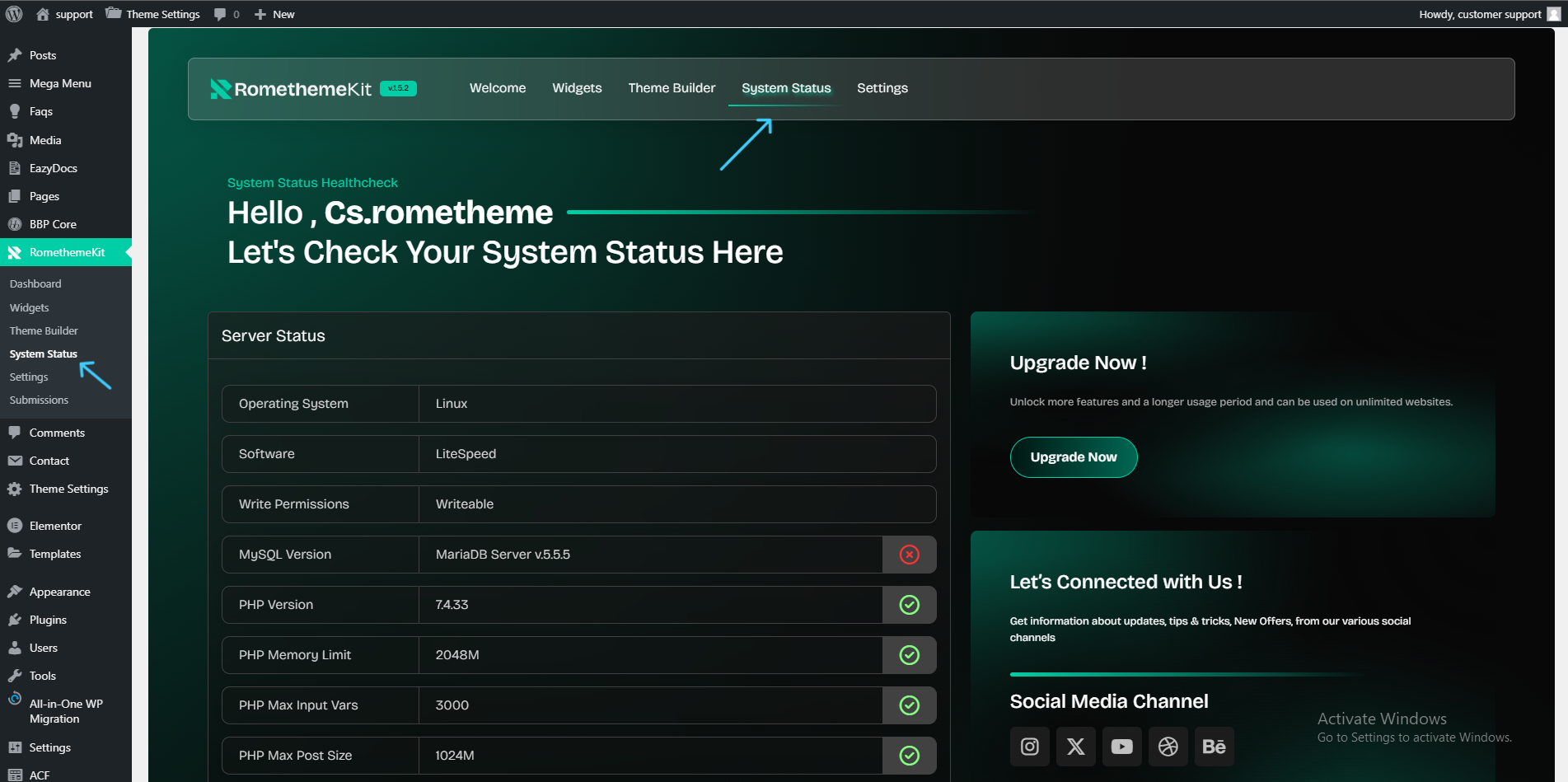1568x782 pixels.
Task: Open Submissions submenu in the sidebar
Action: (39, 400)
